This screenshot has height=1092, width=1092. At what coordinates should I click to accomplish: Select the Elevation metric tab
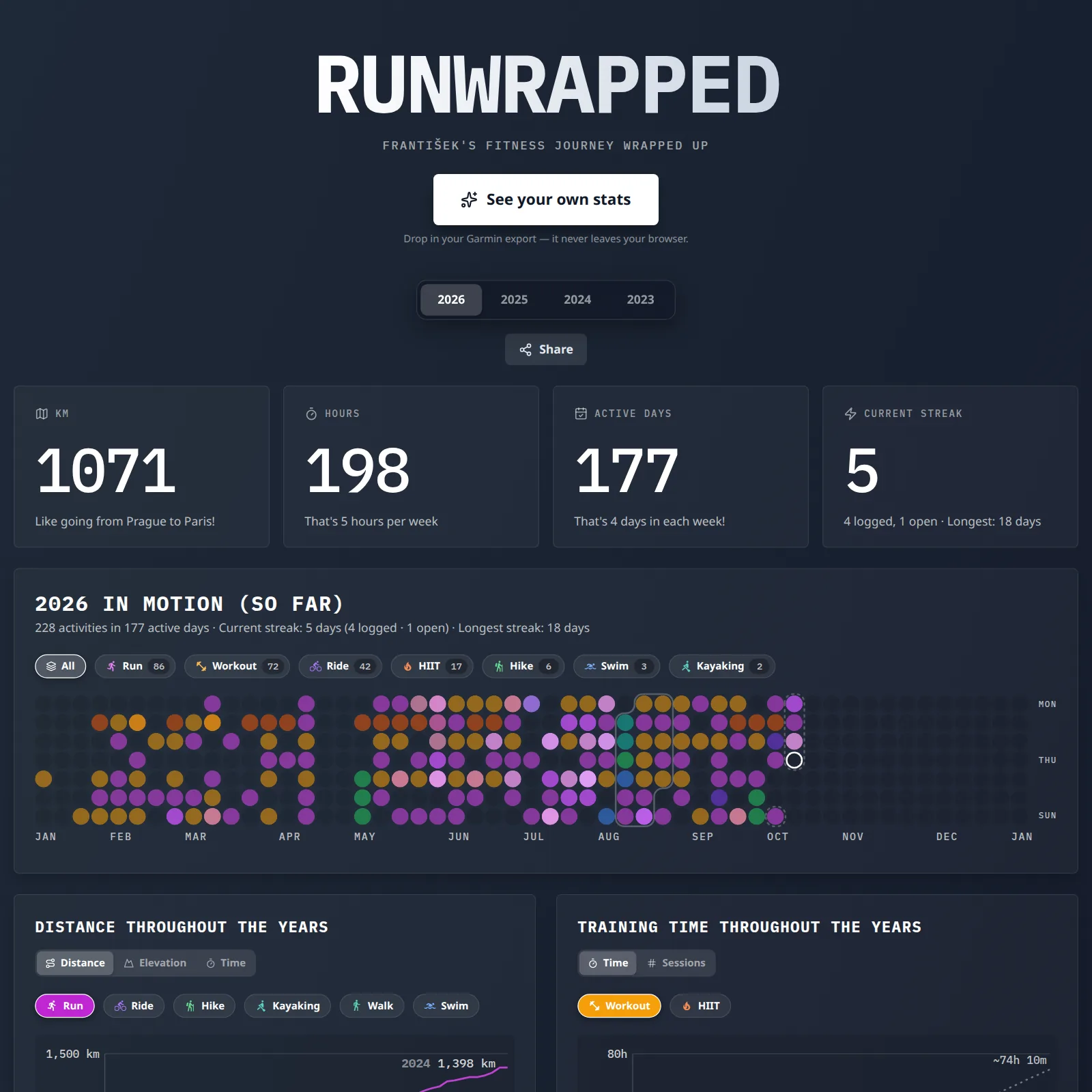155,963
